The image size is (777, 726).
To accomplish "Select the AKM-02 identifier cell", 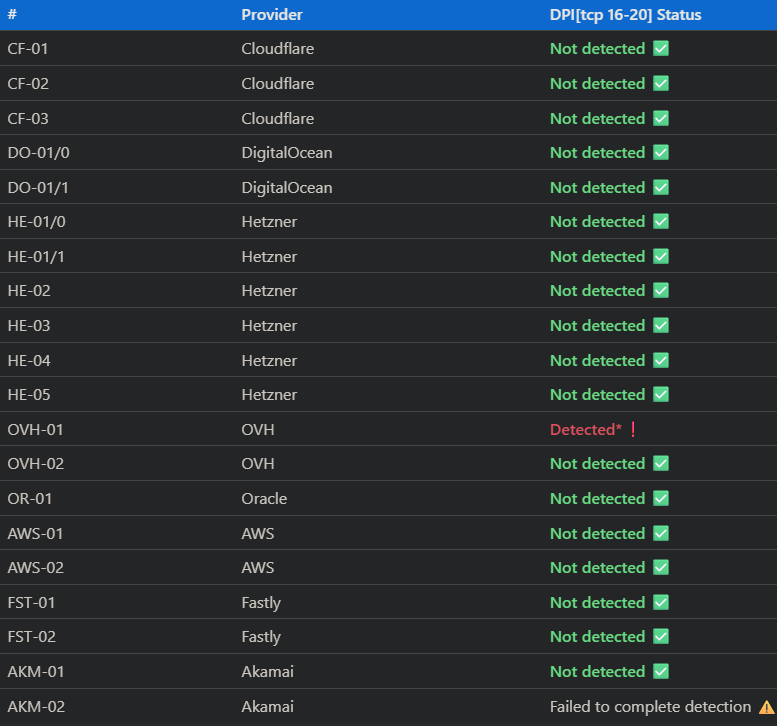I will (36, 707).
